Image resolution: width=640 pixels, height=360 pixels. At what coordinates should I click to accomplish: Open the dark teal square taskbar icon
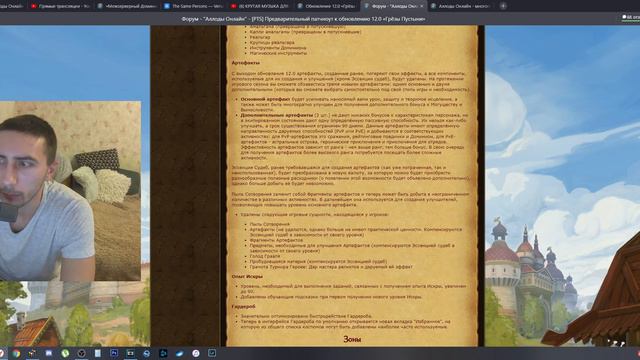click(x=163, y=353)
